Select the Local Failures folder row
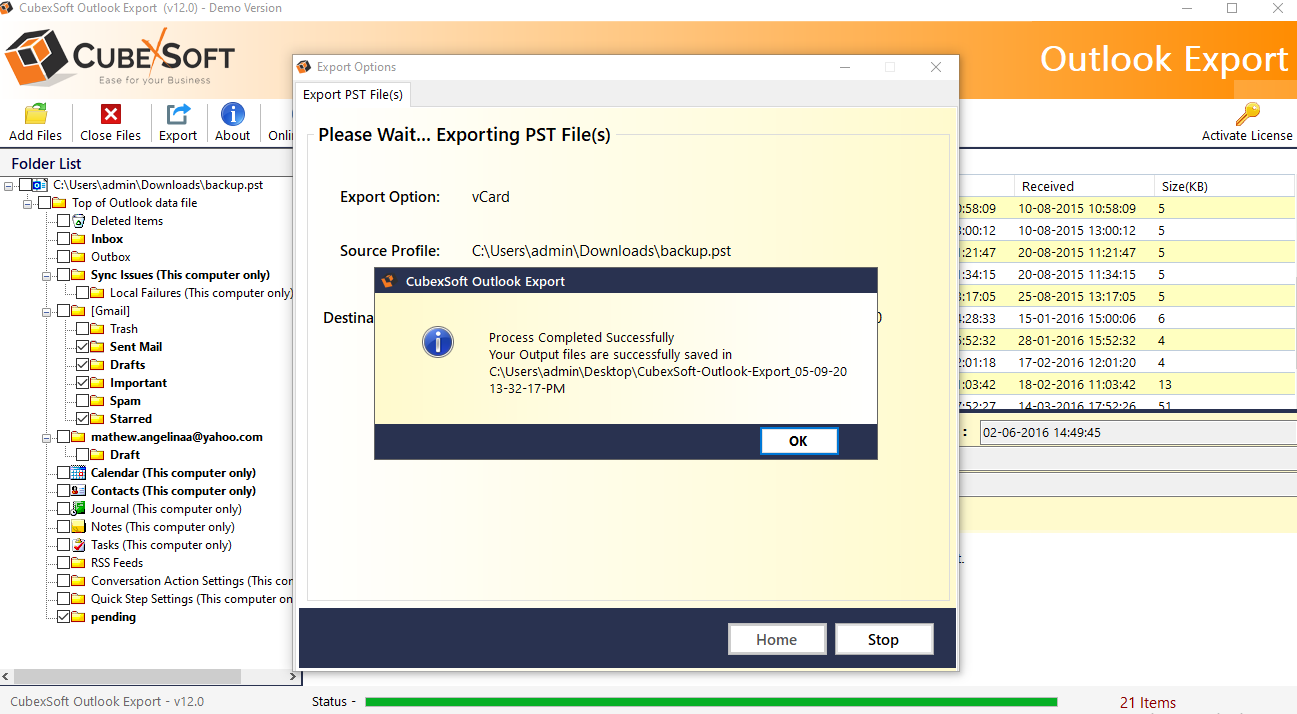The height and width of the screenshot is (714, 1297). (201, 293)
